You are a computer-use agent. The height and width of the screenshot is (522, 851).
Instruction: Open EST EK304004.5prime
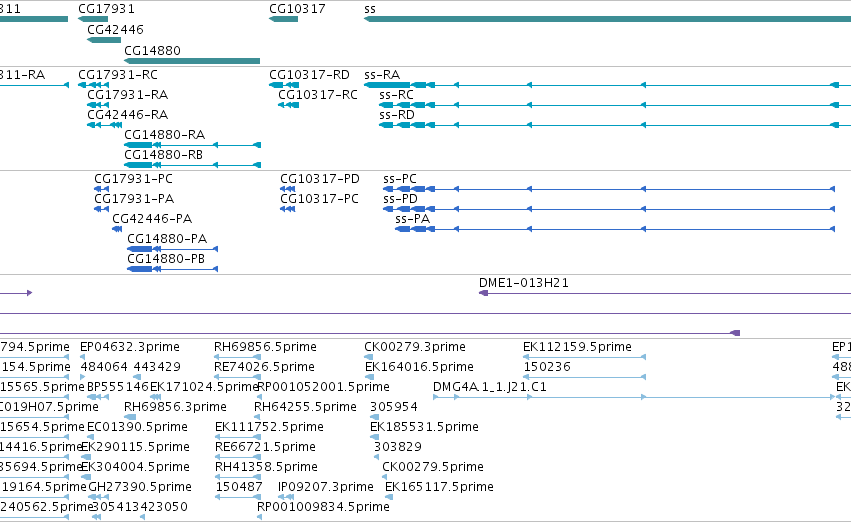click(135, 467)
